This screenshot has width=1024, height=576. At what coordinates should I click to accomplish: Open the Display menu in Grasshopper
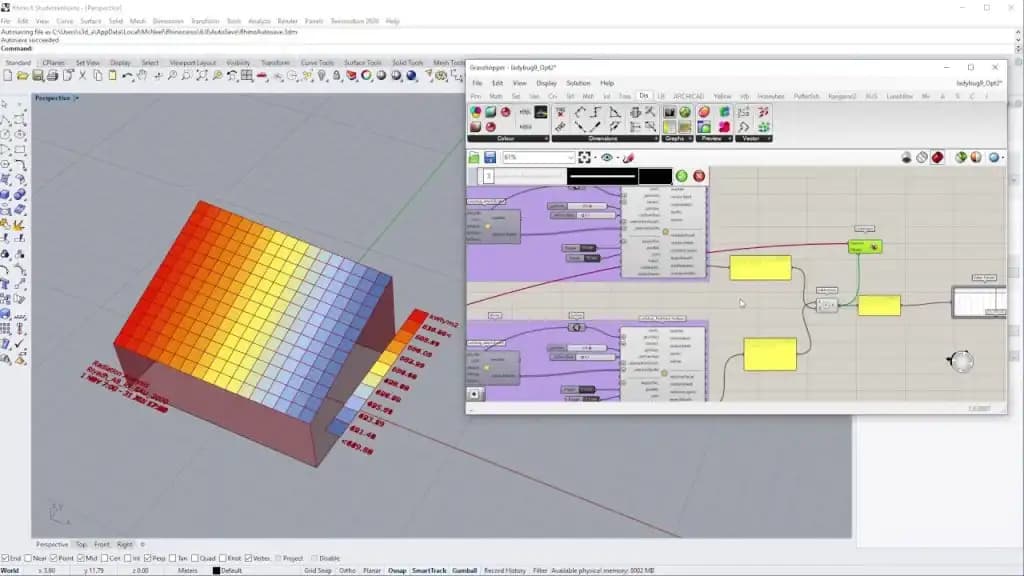tap(546, 83)
